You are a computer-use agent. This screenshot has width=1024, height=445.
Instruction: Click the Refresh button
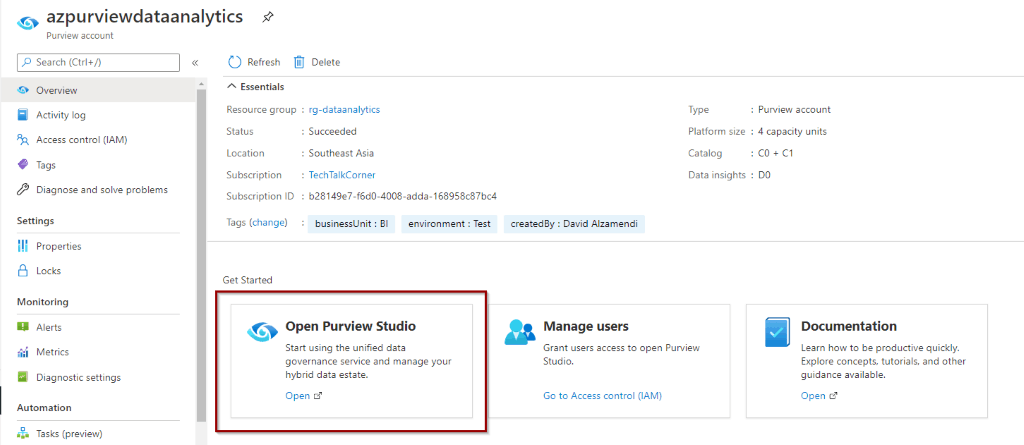point(254,62)
